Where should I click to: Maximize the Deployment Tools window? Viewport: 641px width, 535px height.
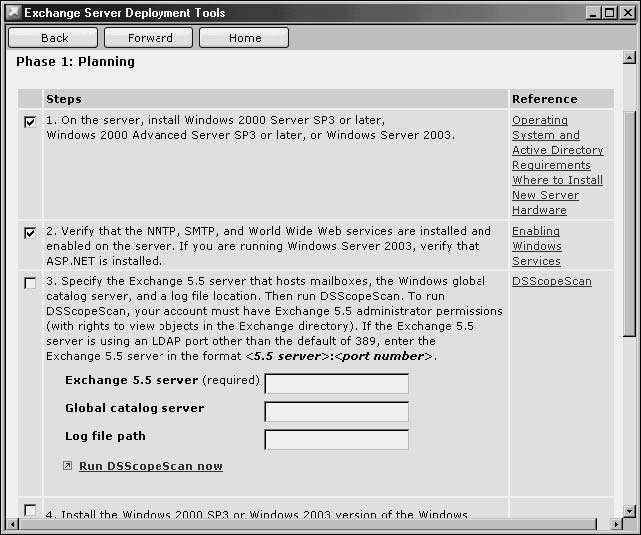tap(608, 13)
